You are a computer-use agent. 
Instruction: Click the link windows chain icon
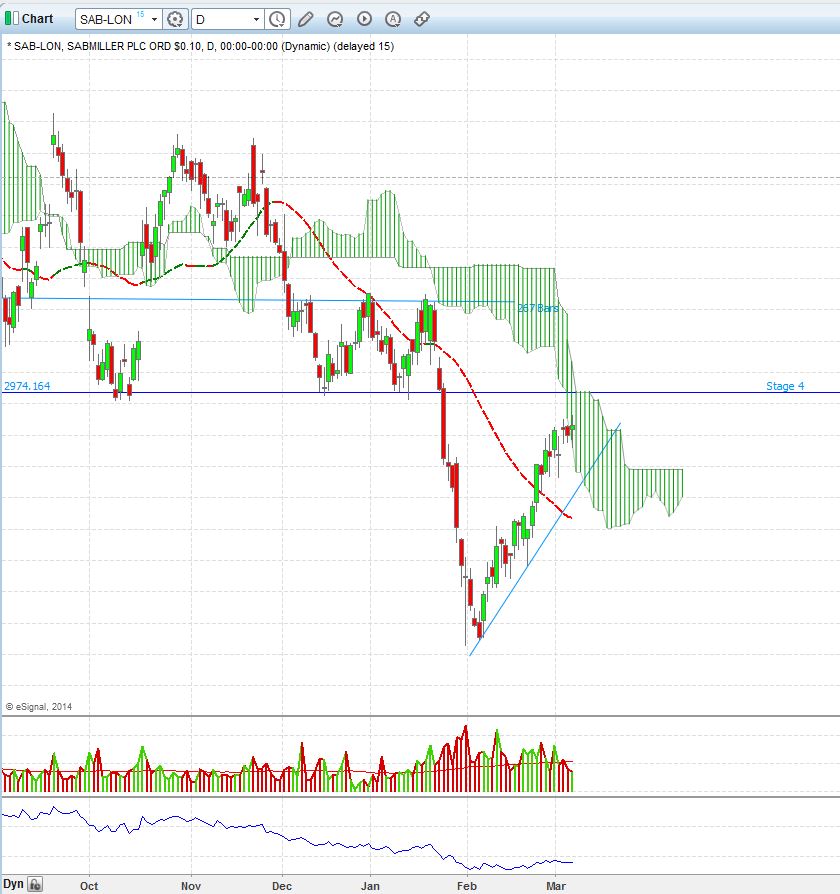pyautogui.click(x=421, y=19)
